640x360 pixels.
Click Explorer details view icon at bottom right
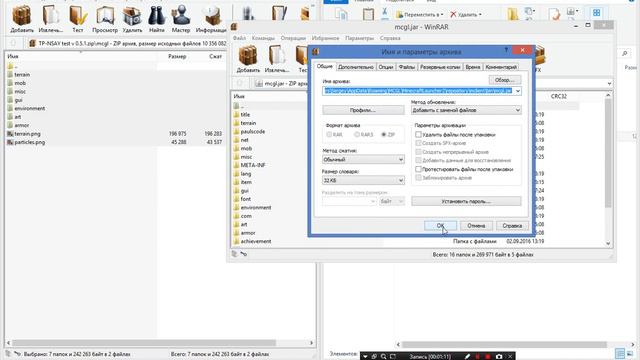click(x=620, y=353)
